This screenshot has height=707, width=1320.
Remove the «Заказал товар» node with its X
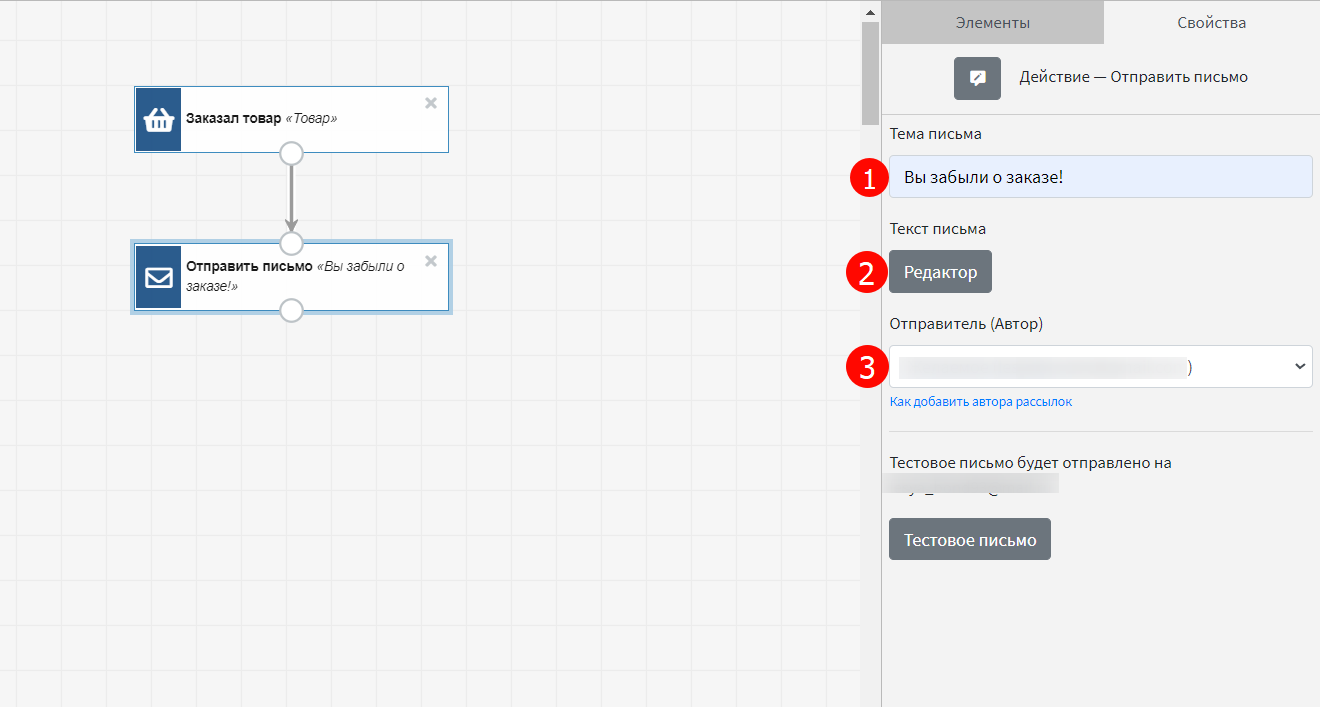click(431, 103)
